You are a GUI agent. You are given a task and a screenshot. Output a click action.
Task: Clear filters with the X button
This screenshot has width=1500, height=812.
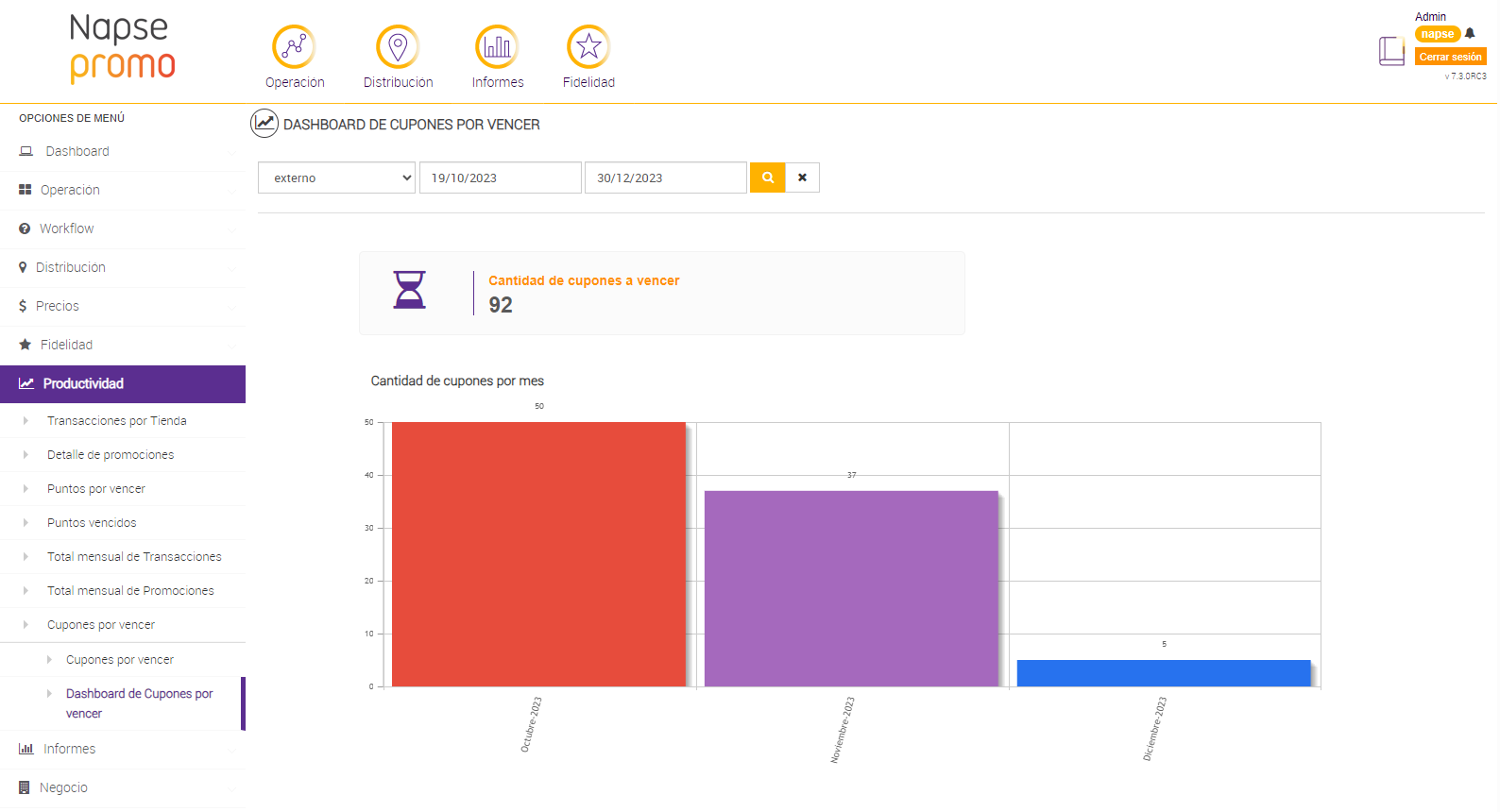803,178
